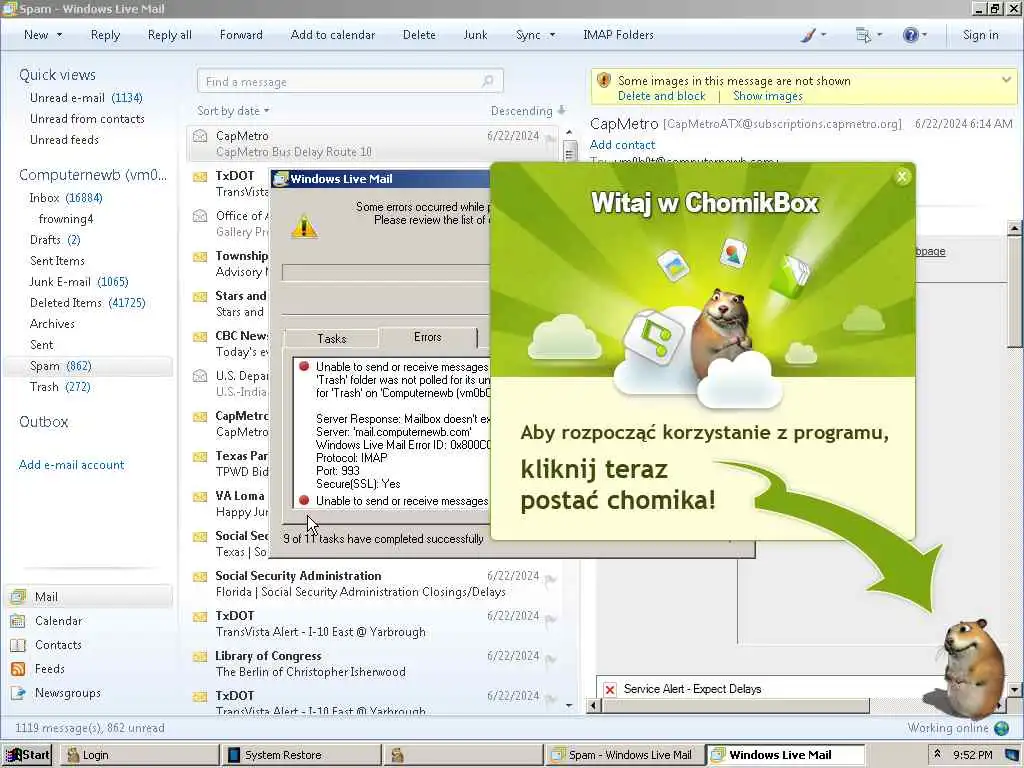The height and width of the screenshot is (768, 1024).
Task: Click Reply in the toolbar
Action: (x=105, y=35)
